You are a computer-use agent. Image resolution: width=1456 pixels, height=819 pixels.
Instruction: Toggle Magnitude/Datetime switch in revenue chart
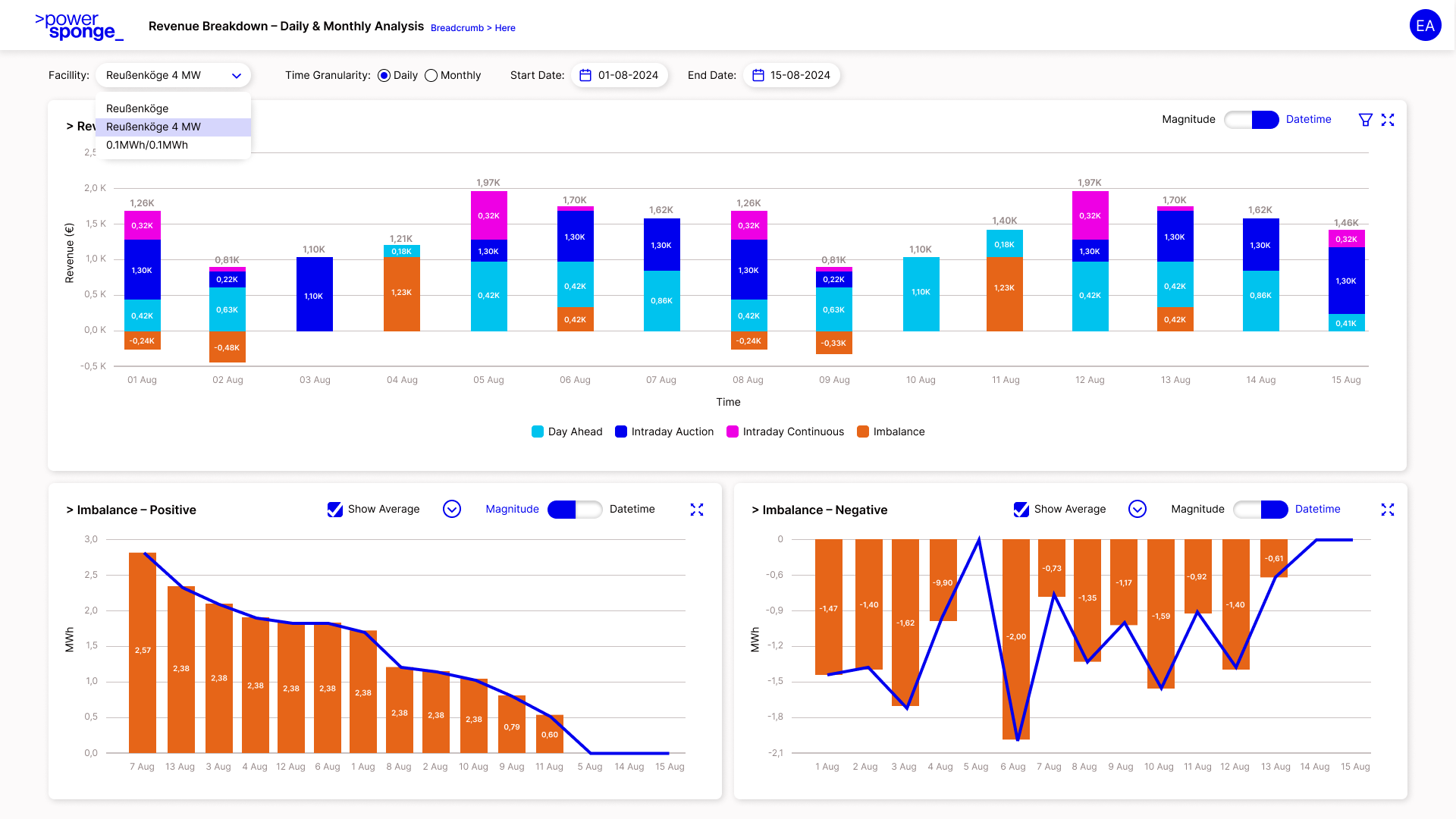(x=1251, y=120)
